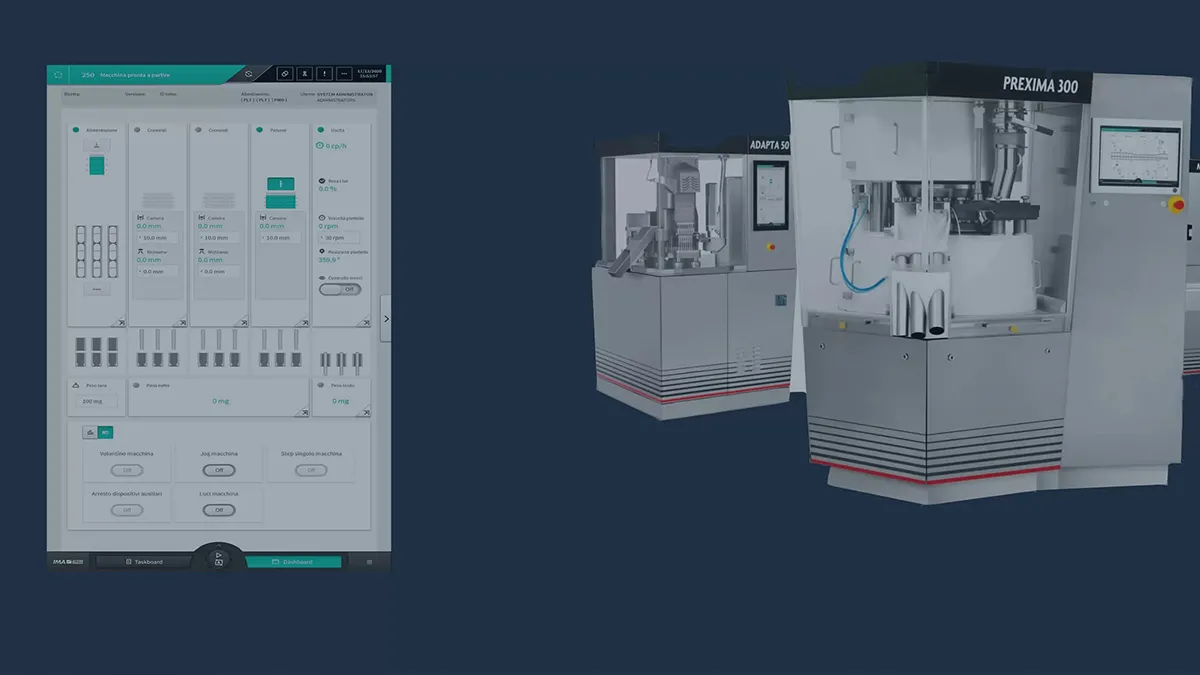The width and height of the screenshot is (1200, 675).
Task: Click the SYSTEM ADMINISTRATOR user label
Action: pyautogui.click(x=344, y=95)
